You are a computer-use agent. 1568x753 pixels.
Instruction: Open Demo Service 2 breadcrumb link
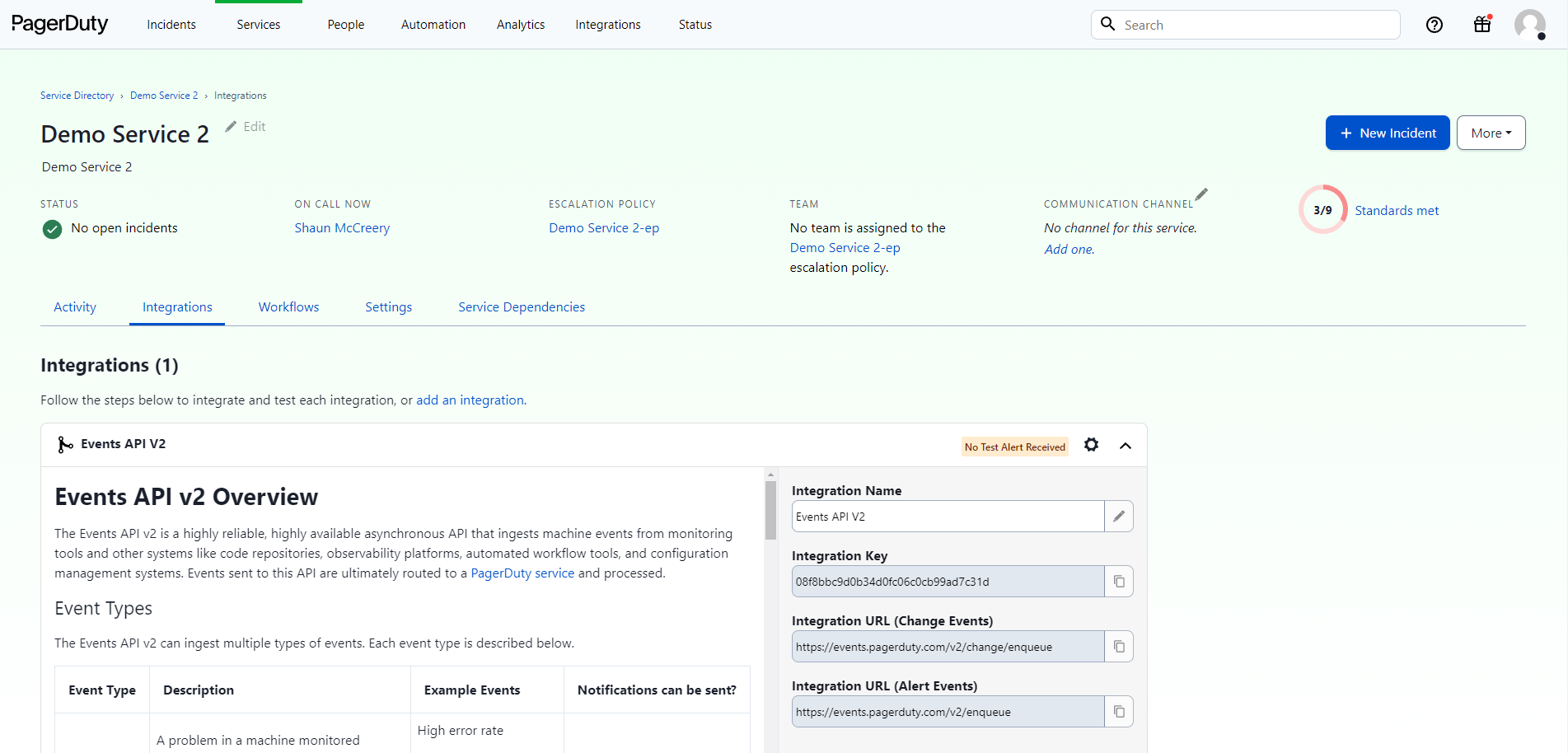[164, 96]
